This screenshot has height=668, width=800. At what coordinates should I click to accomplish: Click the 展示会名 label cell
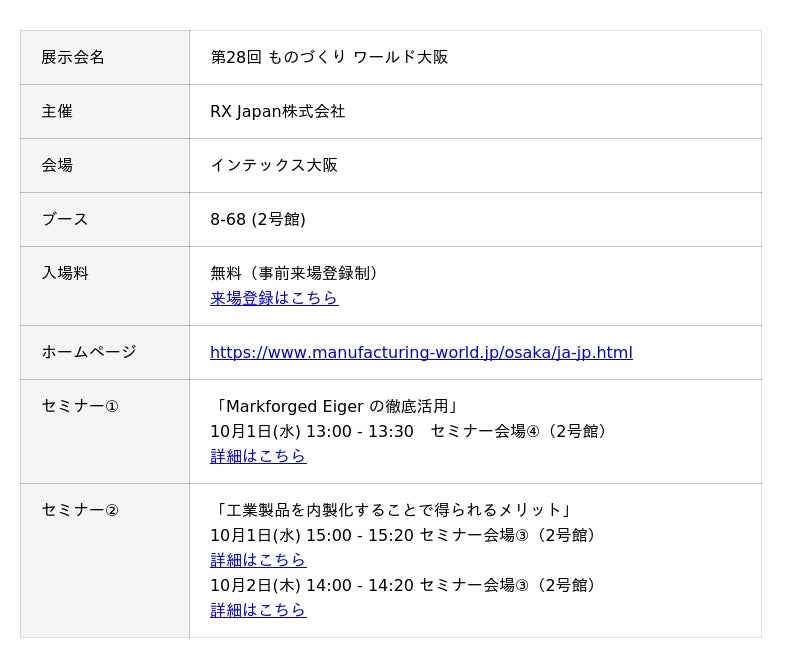tap(73, 57)
